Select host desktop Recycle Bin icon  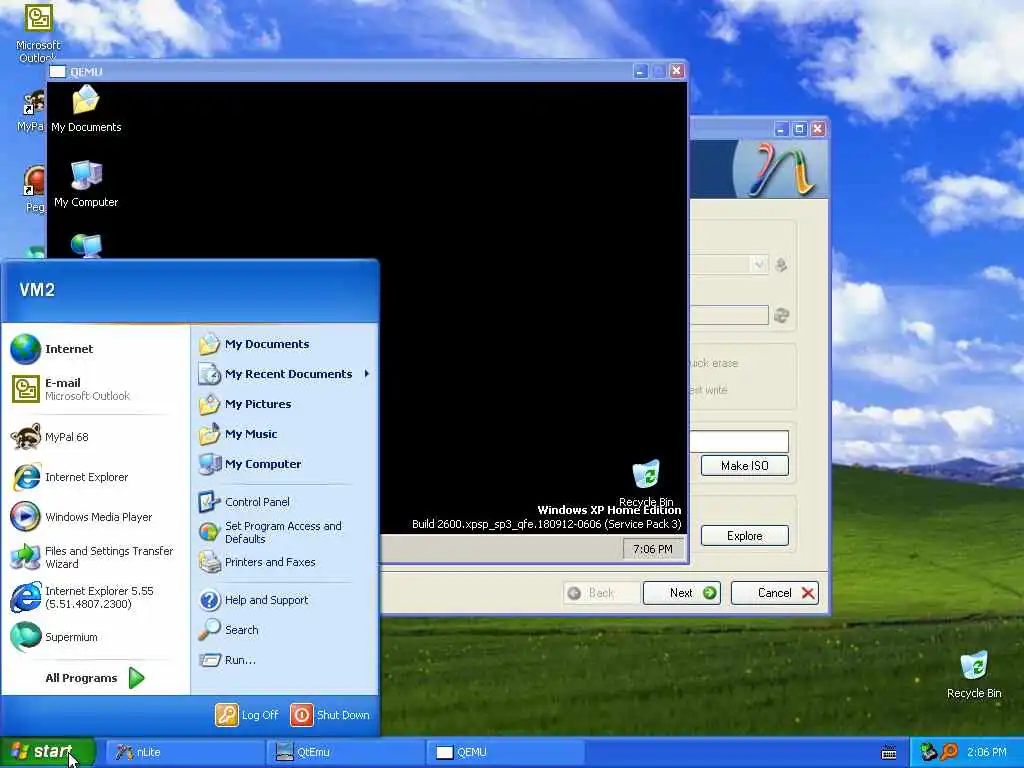(974, 674)
